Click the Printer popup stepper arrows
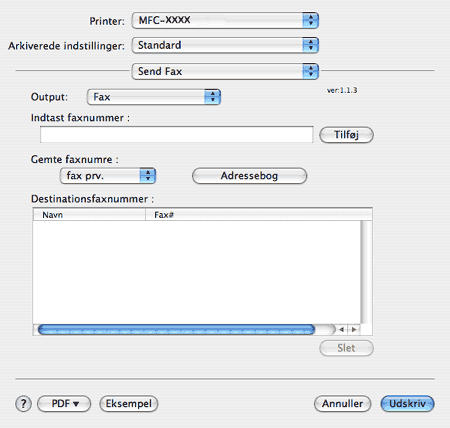450x428 pixels. tap(310, 20)
